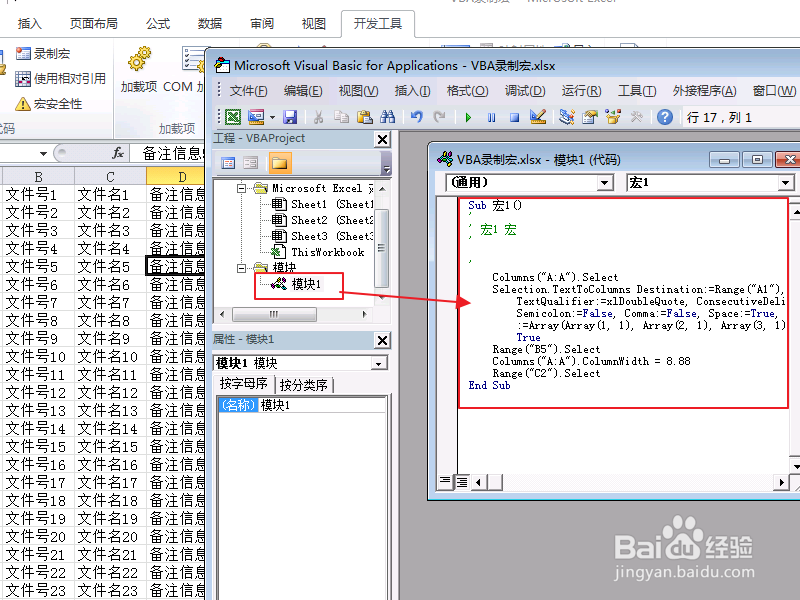
Task: Toggle Design Mode ruler icon
Action: pyautogui.click(x=538, y=117)
